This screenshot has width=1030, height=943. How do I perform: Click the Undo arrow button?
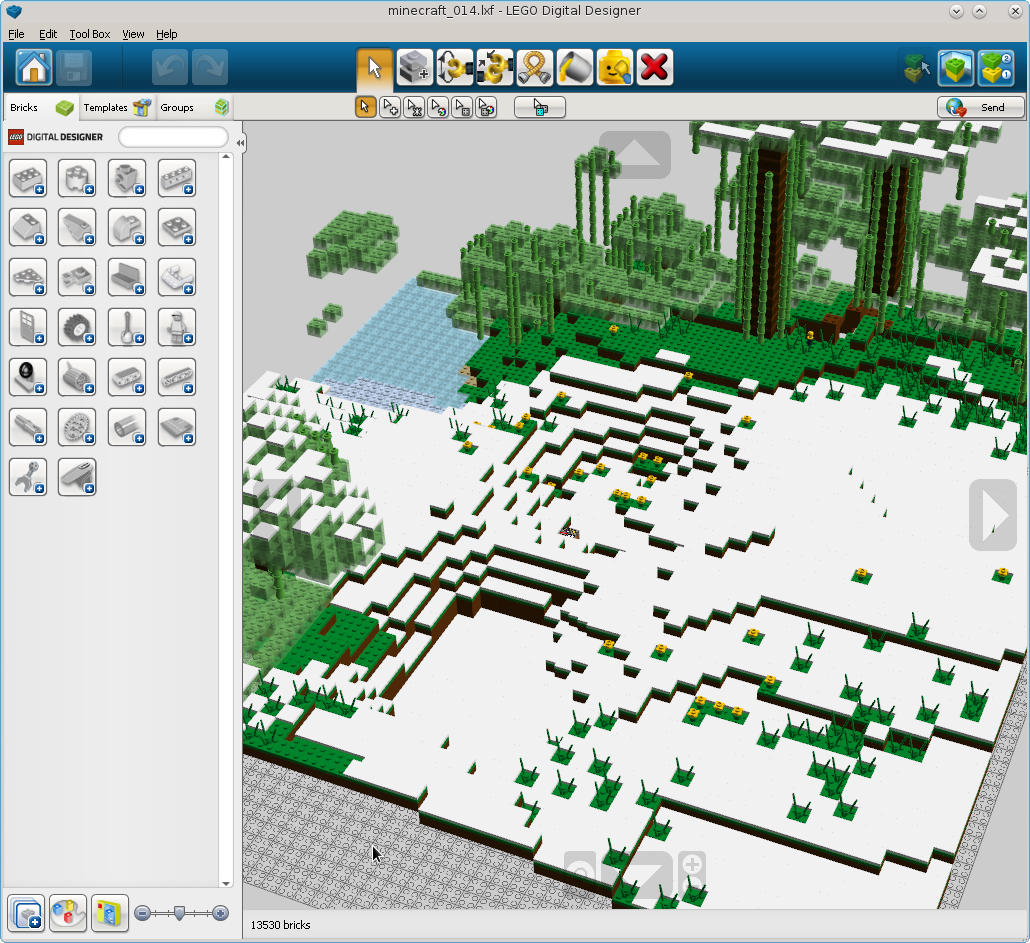169,68
